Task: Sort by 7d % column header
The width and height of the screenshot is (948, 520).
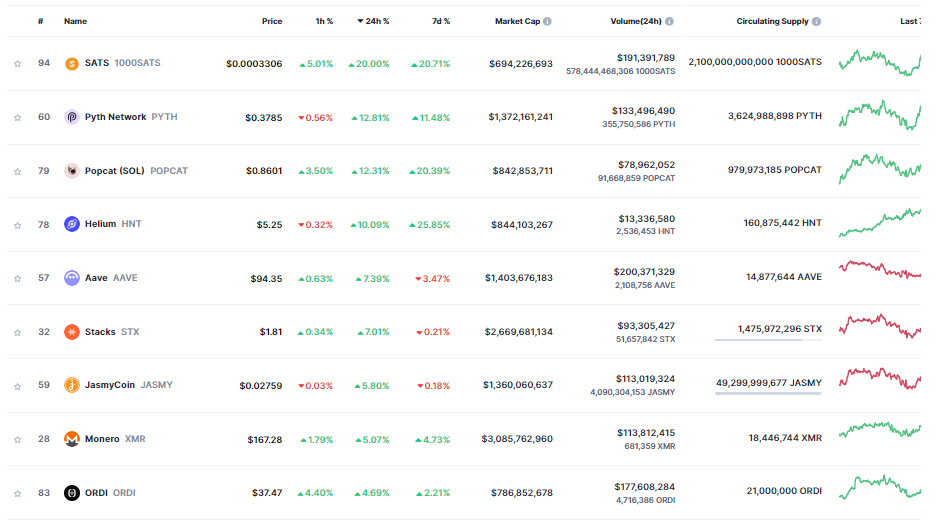Action: pos(441,21)
